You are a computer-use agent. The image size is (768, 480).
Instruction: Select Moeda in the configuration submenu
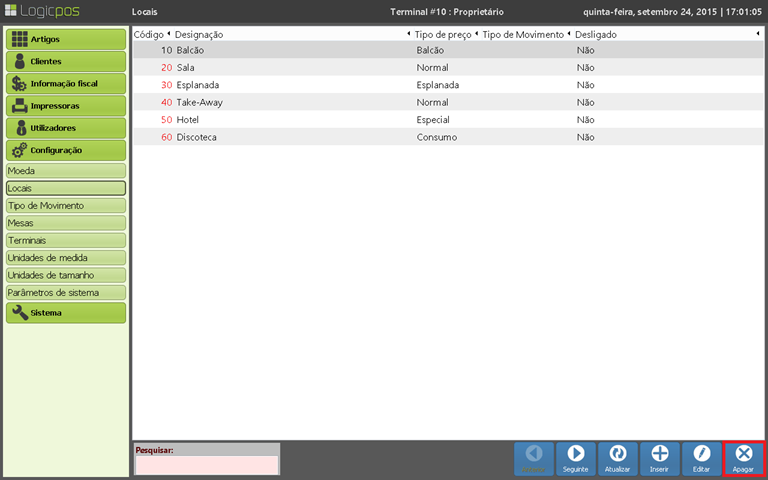(x=66, y=171)
